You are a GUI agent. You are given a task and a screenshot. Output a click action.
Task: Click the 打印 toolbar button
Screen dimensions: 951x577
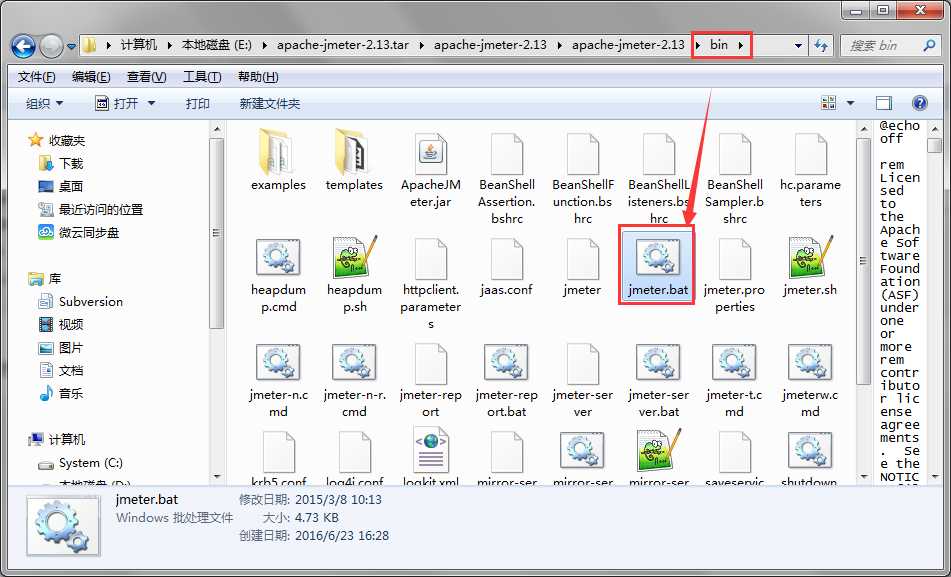[198, 104]
